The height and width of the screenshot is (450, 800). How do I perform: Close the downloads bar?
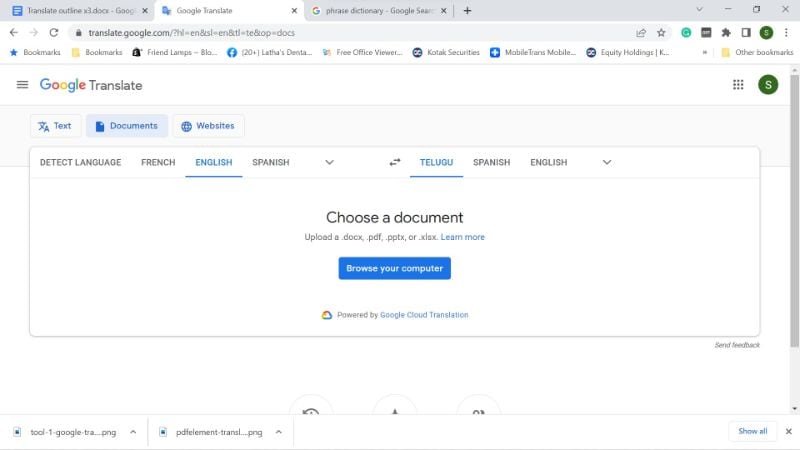[788, 432]
